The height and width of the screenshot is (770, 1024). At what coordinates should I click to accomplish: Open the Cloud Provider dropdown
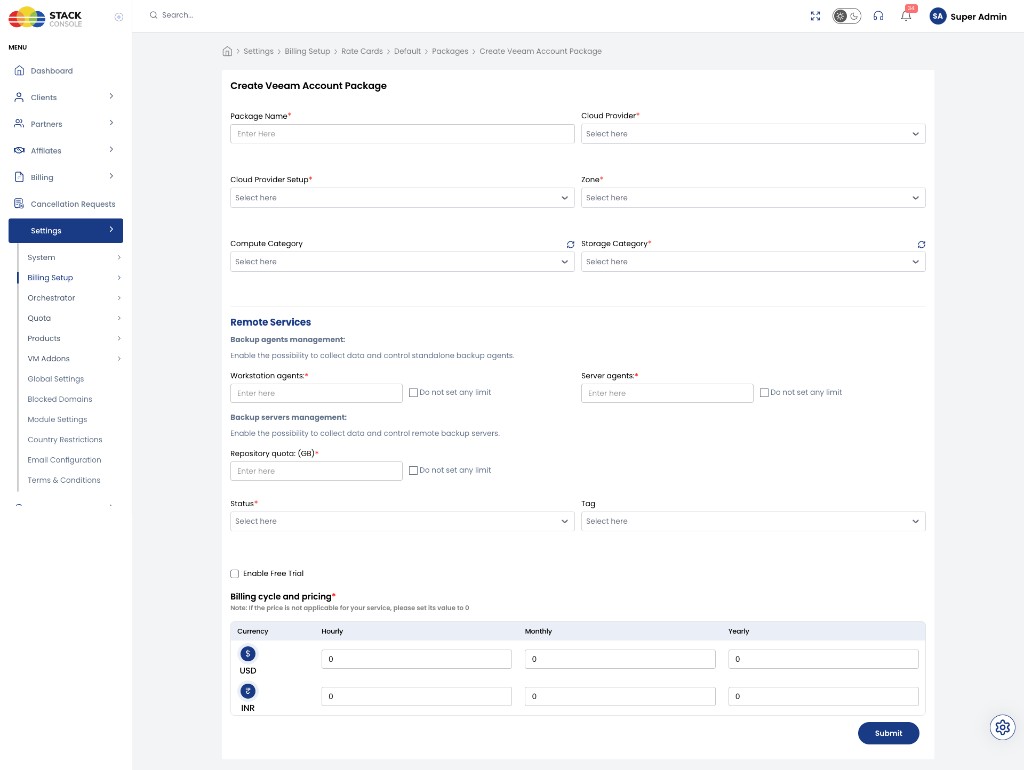coord(753,134)
